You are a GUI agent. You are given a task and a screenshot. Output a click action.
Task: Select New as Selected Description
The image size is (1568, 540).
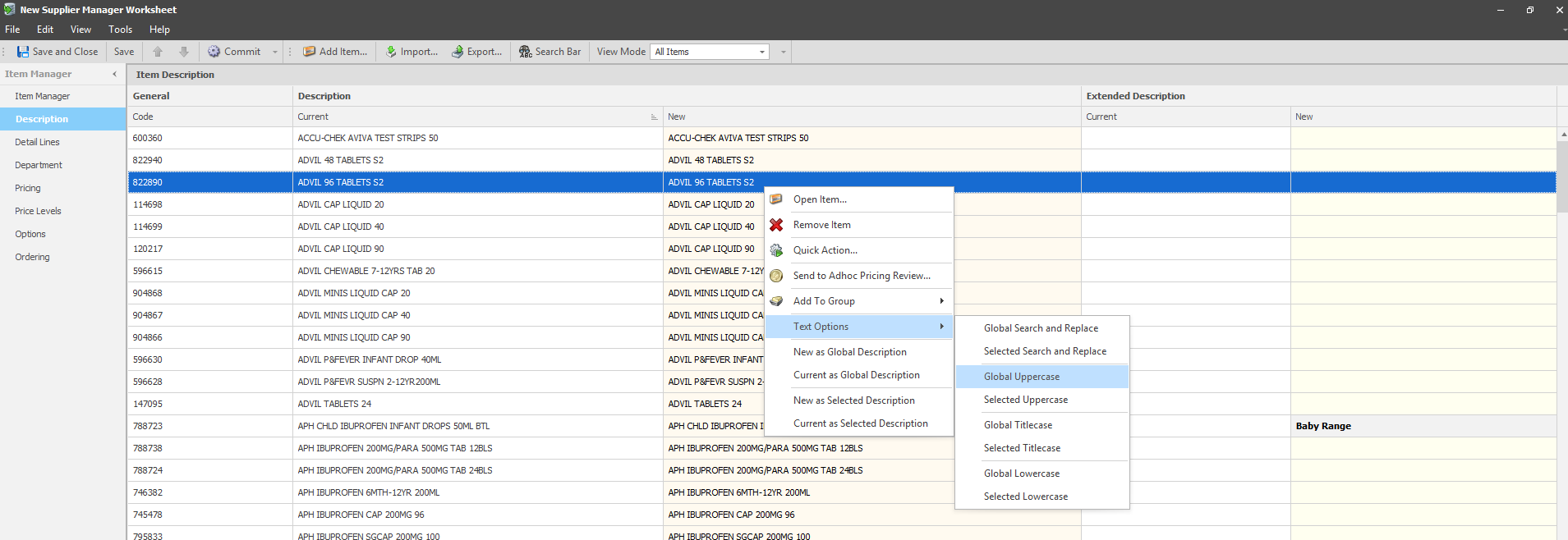pos(859,400)
